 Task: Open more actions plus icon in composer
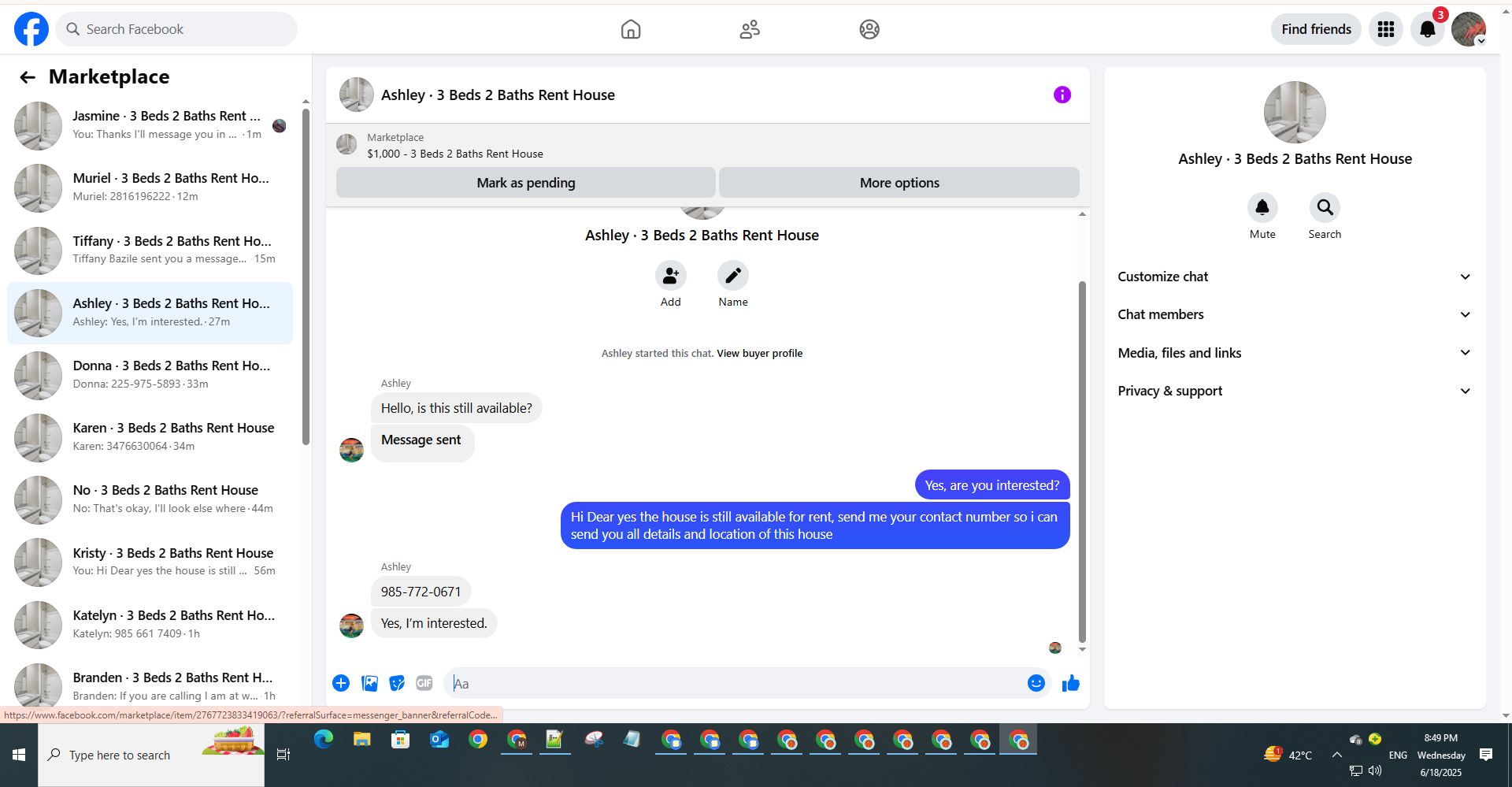pos(341,683)
